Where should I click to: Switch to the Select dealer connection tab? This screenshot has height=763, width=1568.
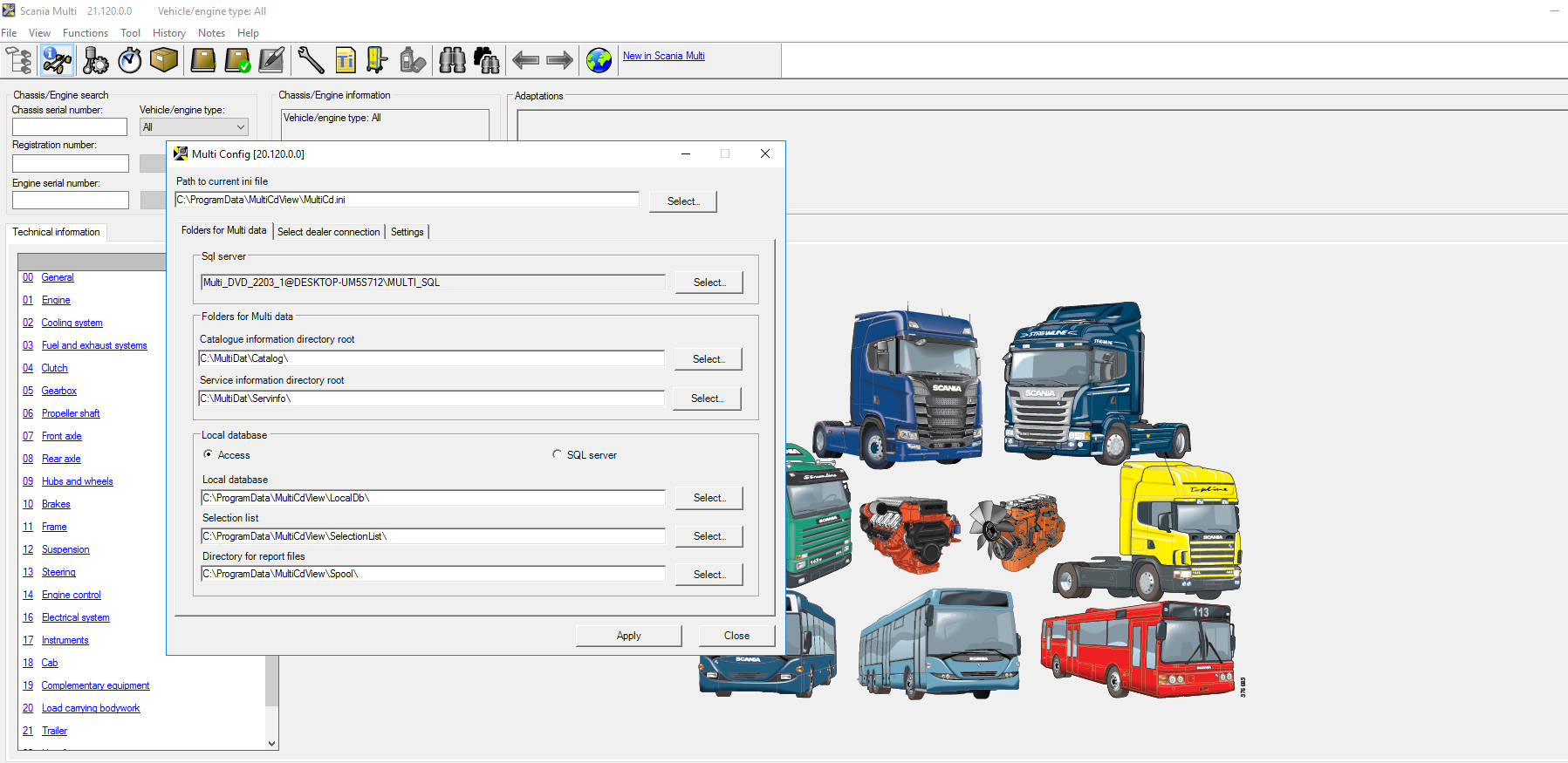point(328,232)
